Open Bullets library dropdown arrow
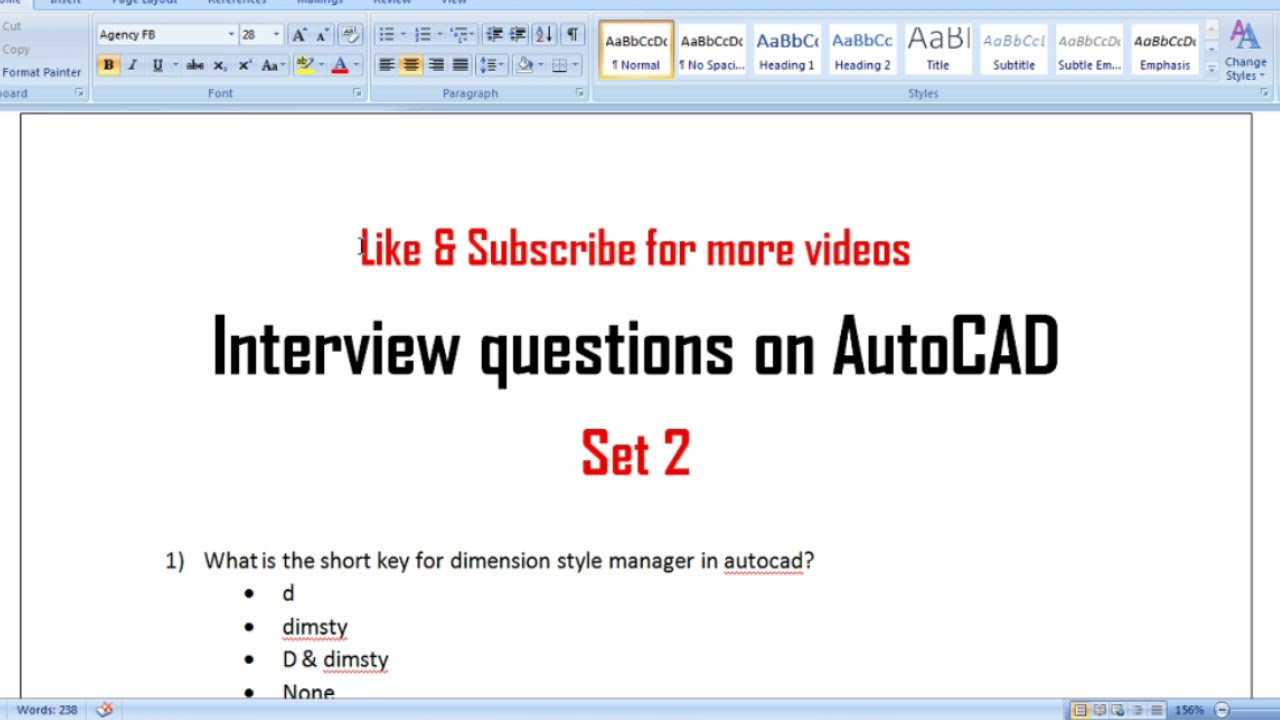The image size is (1280, 720). coord(403,35)
